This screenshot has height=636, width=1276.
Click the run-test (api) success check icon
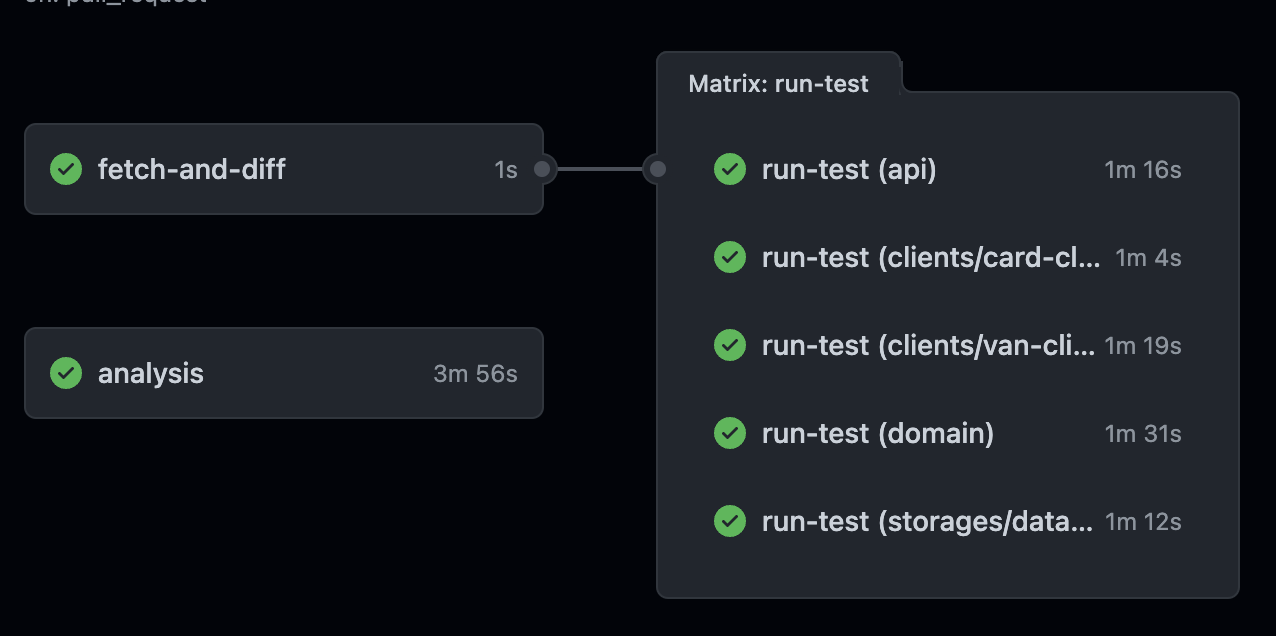(730, 169)
